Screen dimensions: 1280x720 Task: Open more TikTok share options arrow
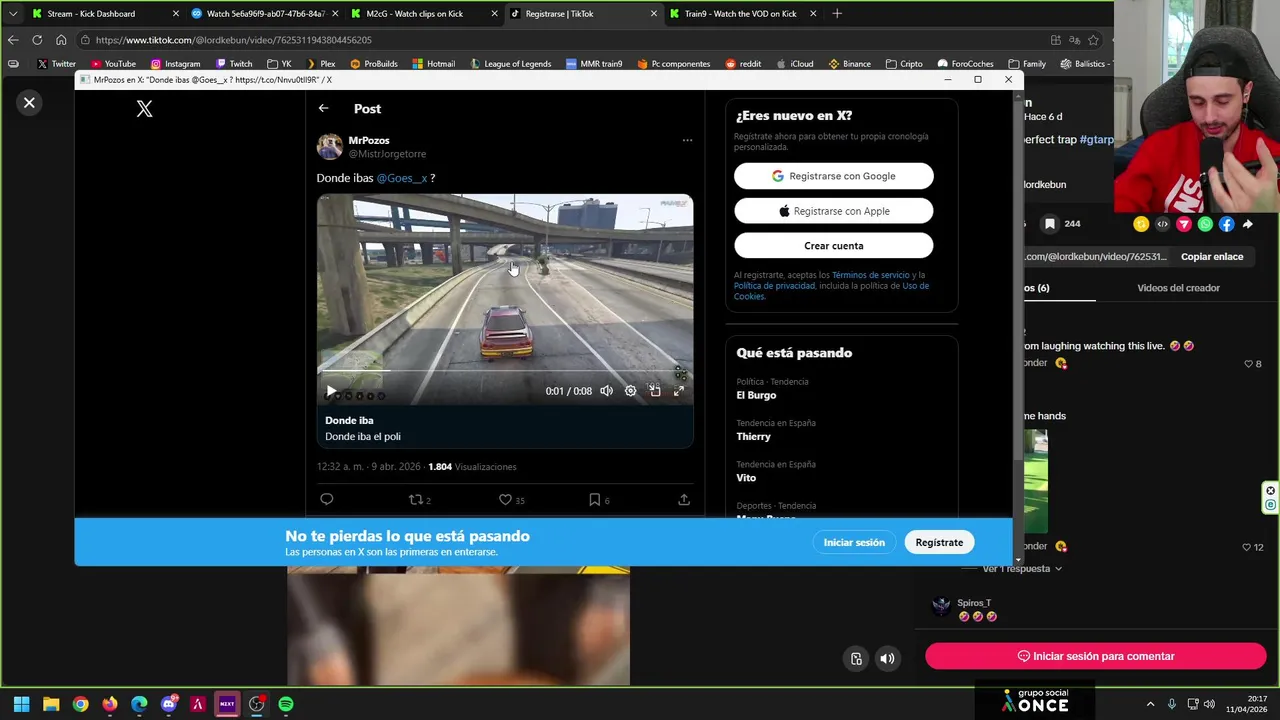1247,224
